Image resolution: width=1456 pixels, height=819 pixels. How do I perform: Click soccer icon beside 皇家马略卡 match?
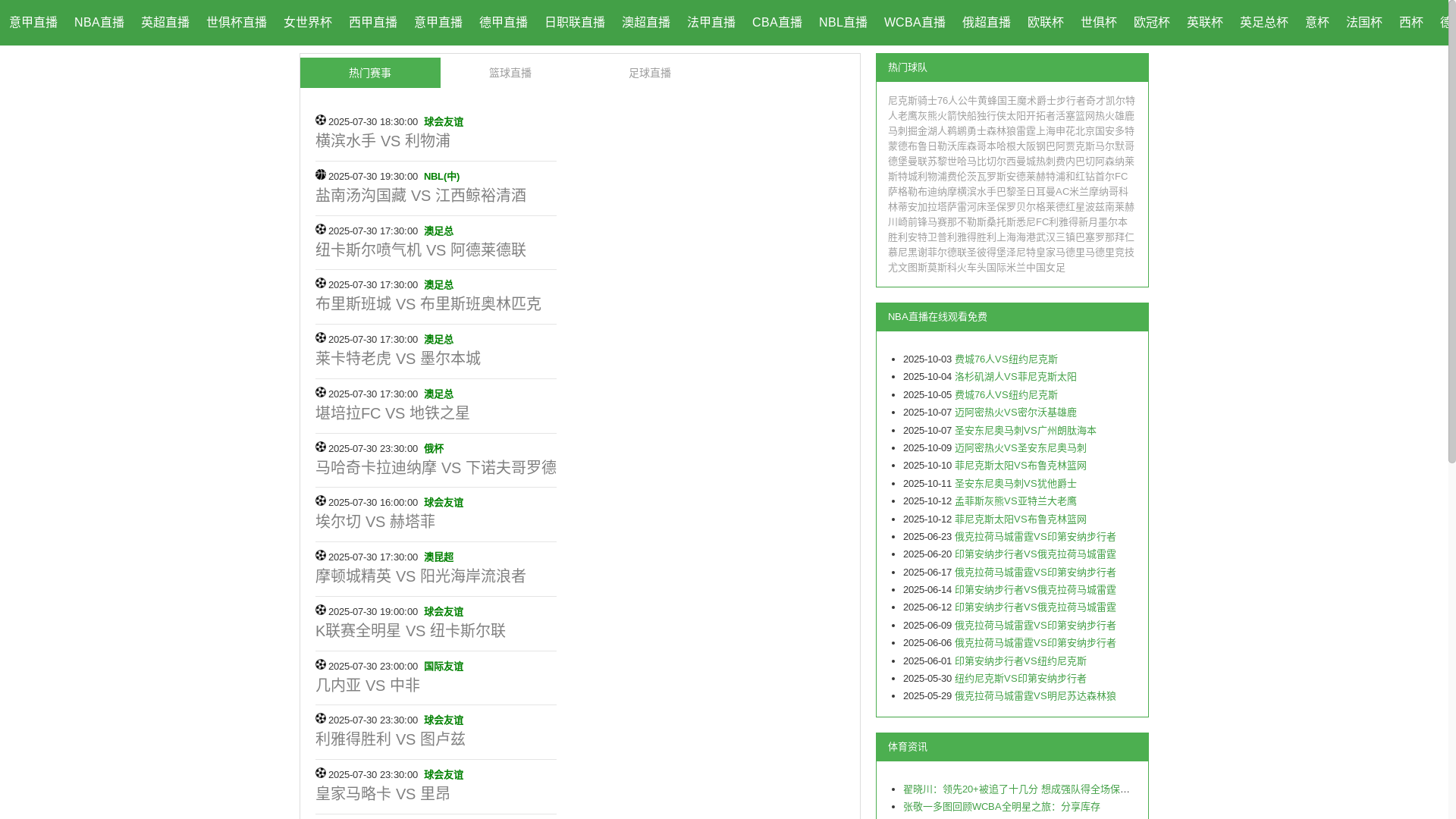[x=321, y=773]
